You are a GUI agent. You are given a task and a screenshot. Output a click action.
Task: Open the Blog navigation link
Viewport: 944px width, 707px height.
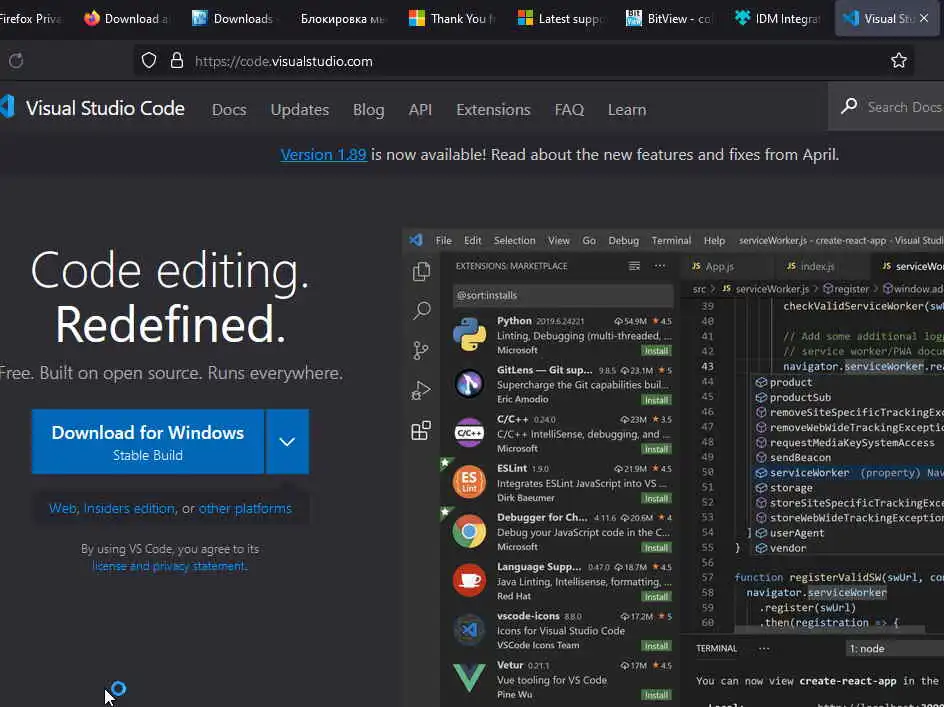[368, 110]
